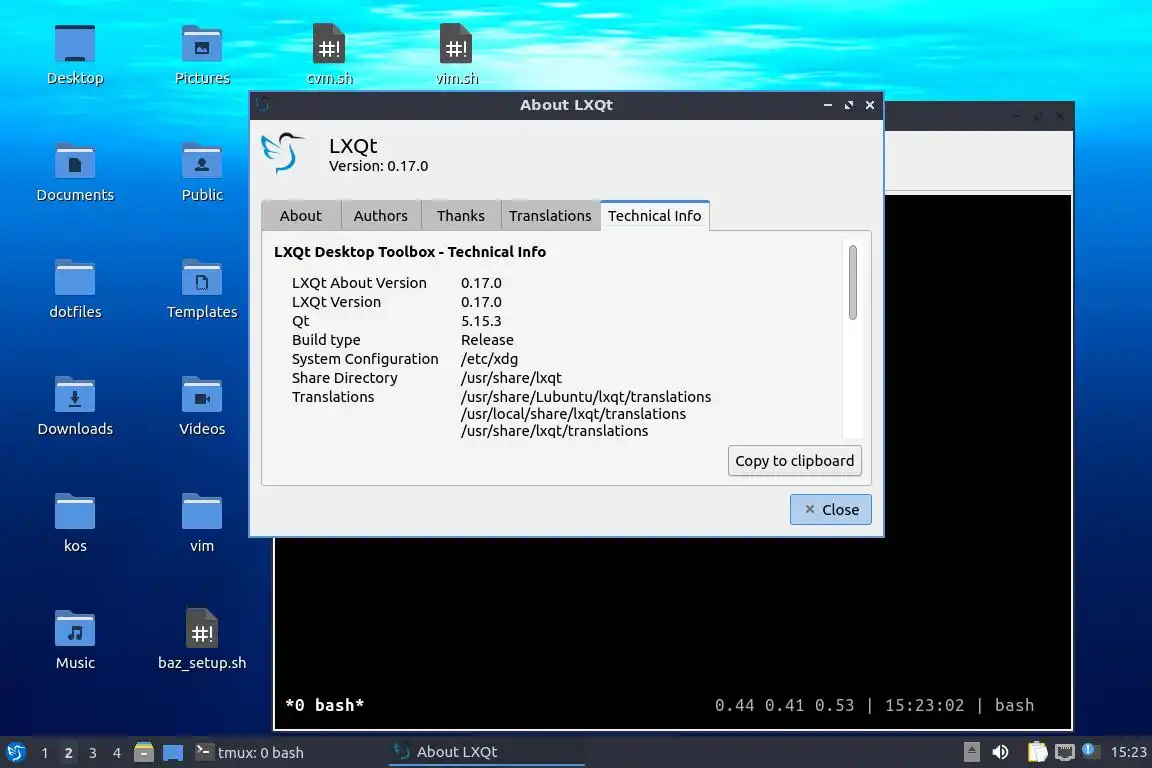This screenshot has height=768, width=1152.
Task: Click the show desktop icon in taskbar
Action: pos(173,753)
